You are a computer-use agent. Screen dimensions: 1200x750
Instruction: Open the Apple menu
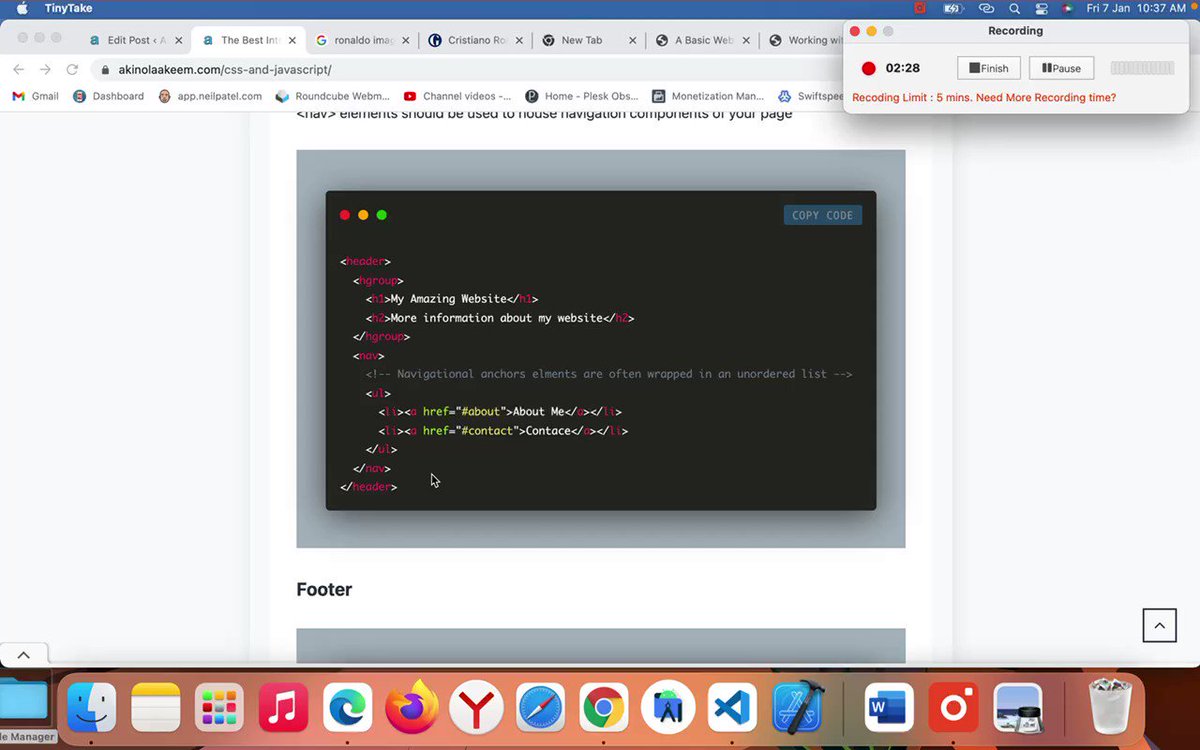[x=22, y=8]
